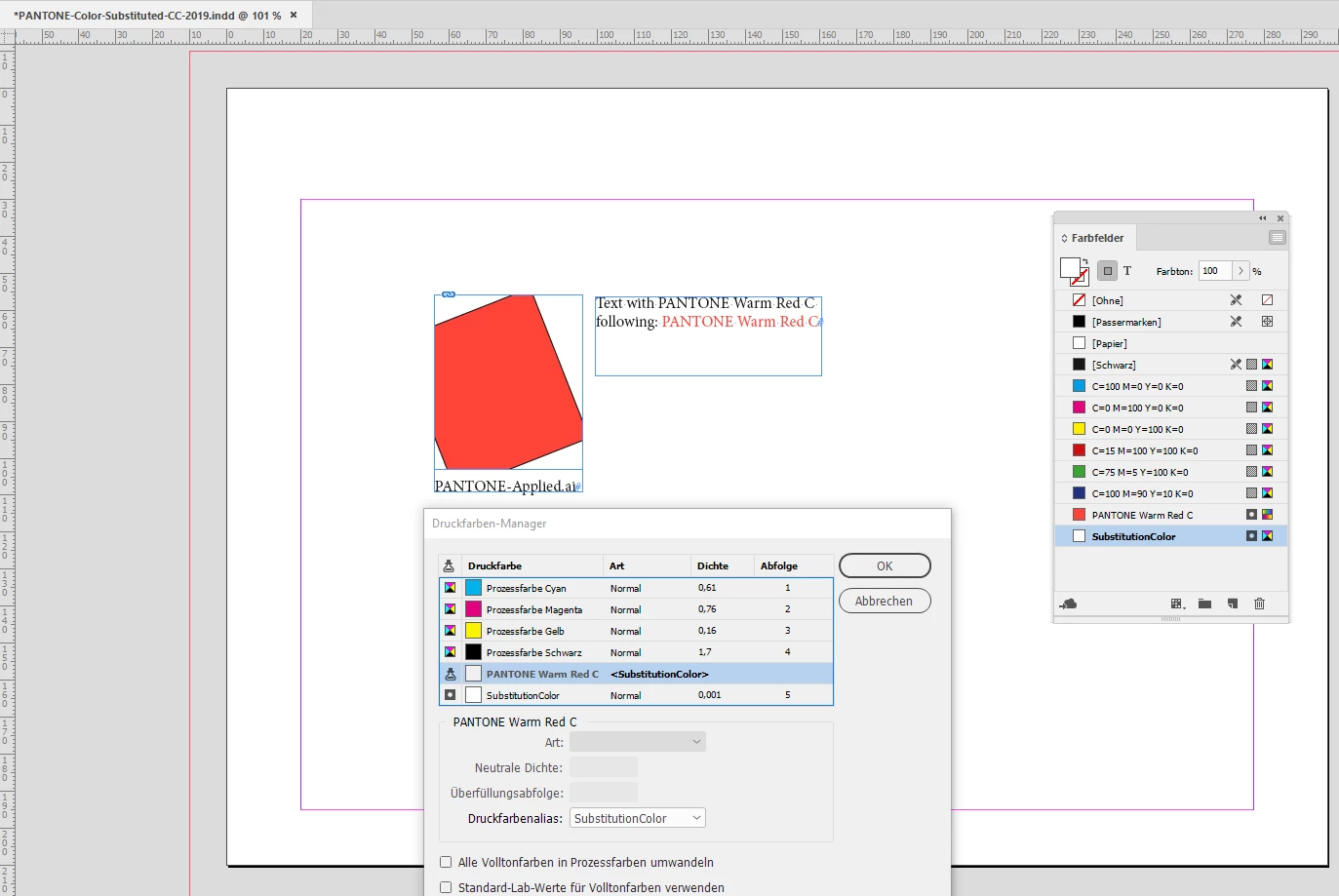Click the Überfüllungsabfolge field
The height and width of the screenshot is (896, 1339).
[x=604, y=793]
